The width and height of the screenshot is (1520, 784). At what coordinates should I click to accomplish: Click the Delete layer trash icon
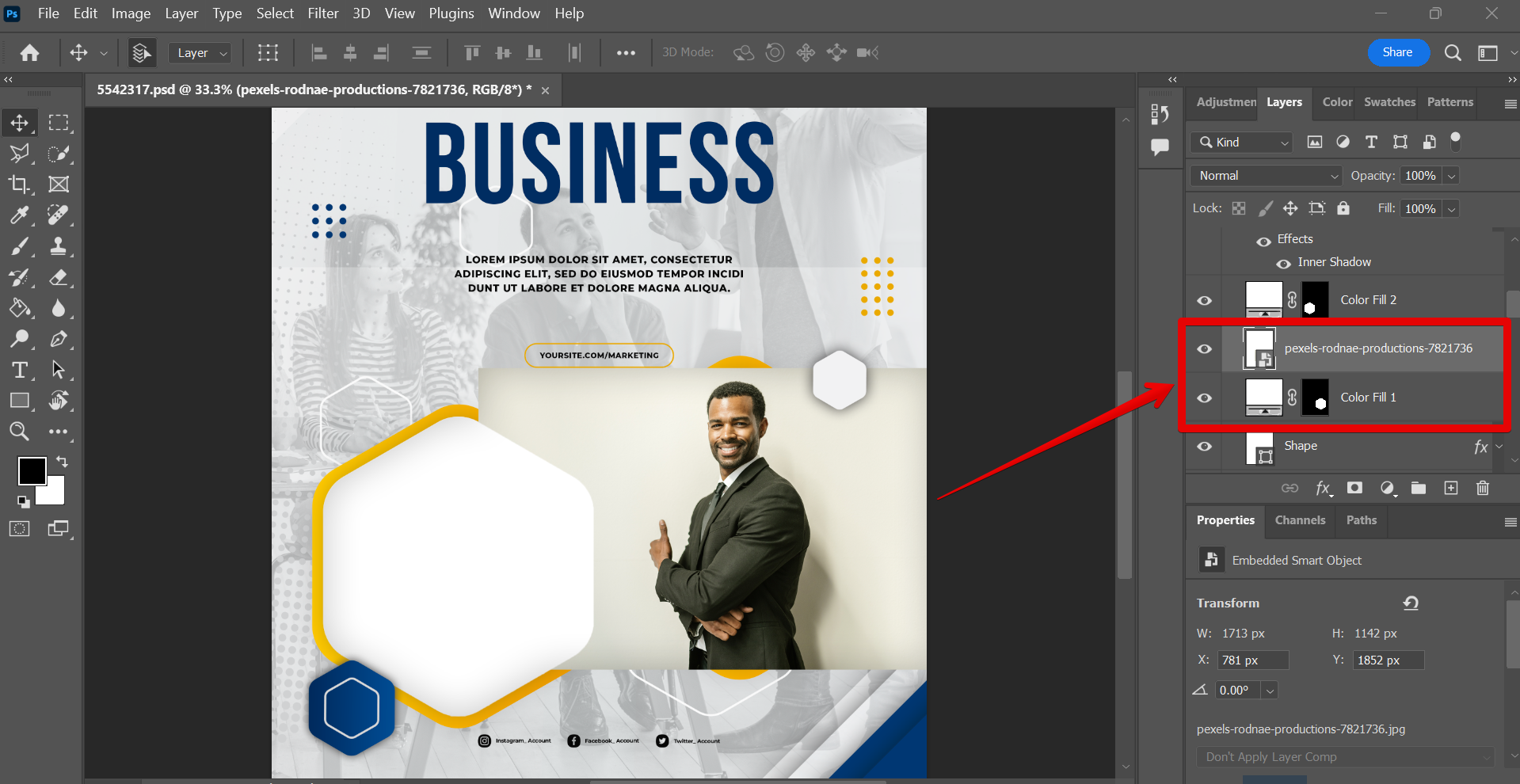pos(1483,488)
